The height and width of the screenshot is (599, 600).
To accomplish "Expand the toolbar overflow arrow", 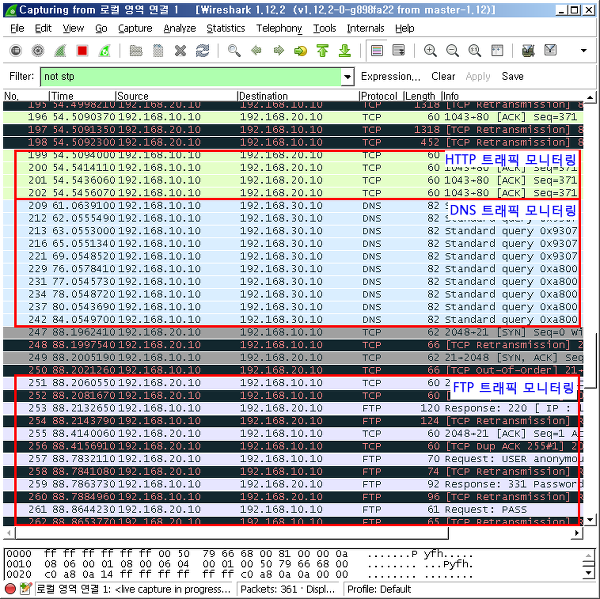I will pos(584,51).
